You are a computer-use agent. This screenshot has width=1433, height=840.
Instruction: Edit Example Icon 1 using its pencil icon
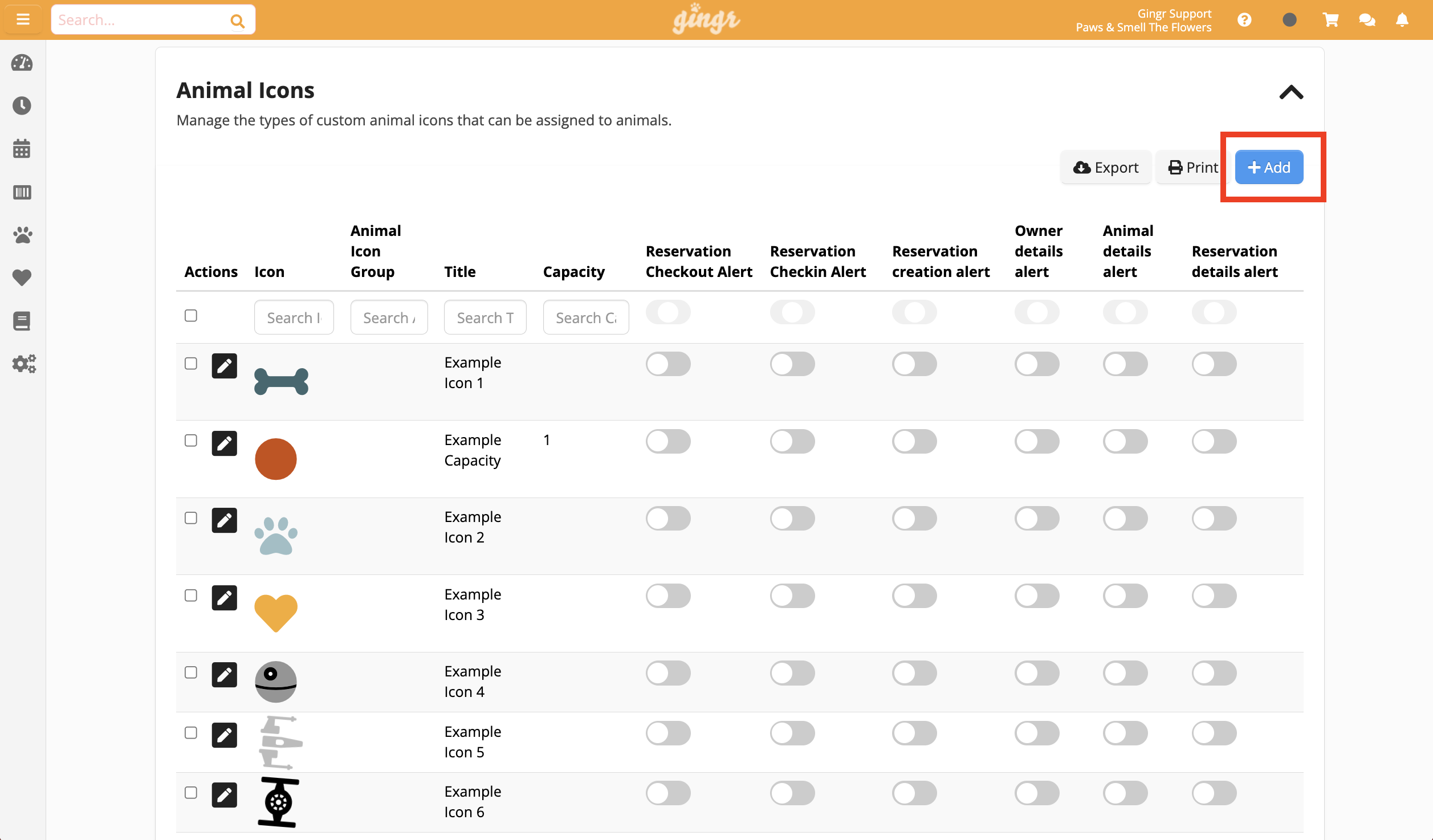click(x=224, y=365)
